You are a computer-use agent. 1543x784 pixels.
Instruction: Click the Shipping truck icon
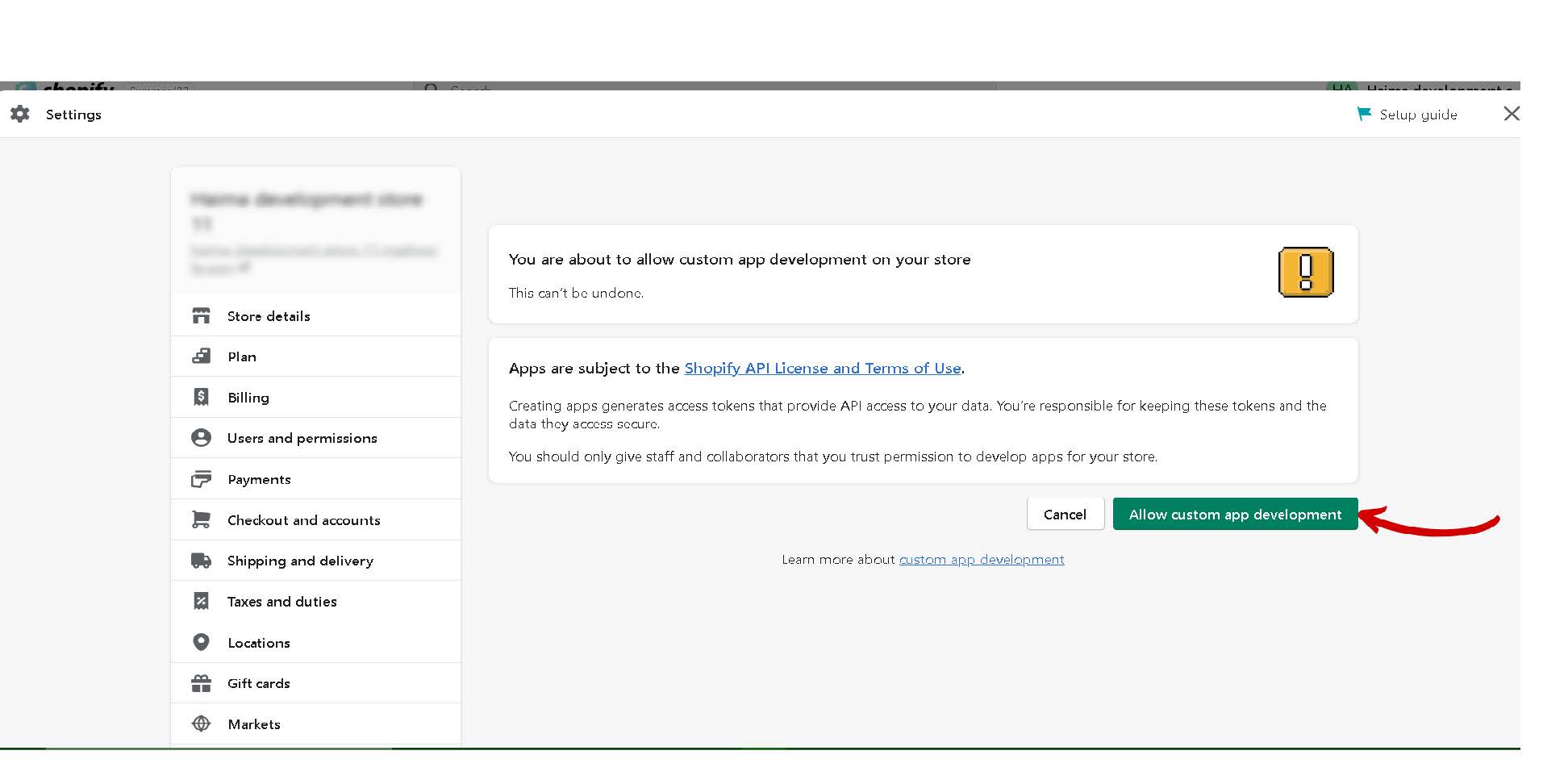tap(201, 561)
